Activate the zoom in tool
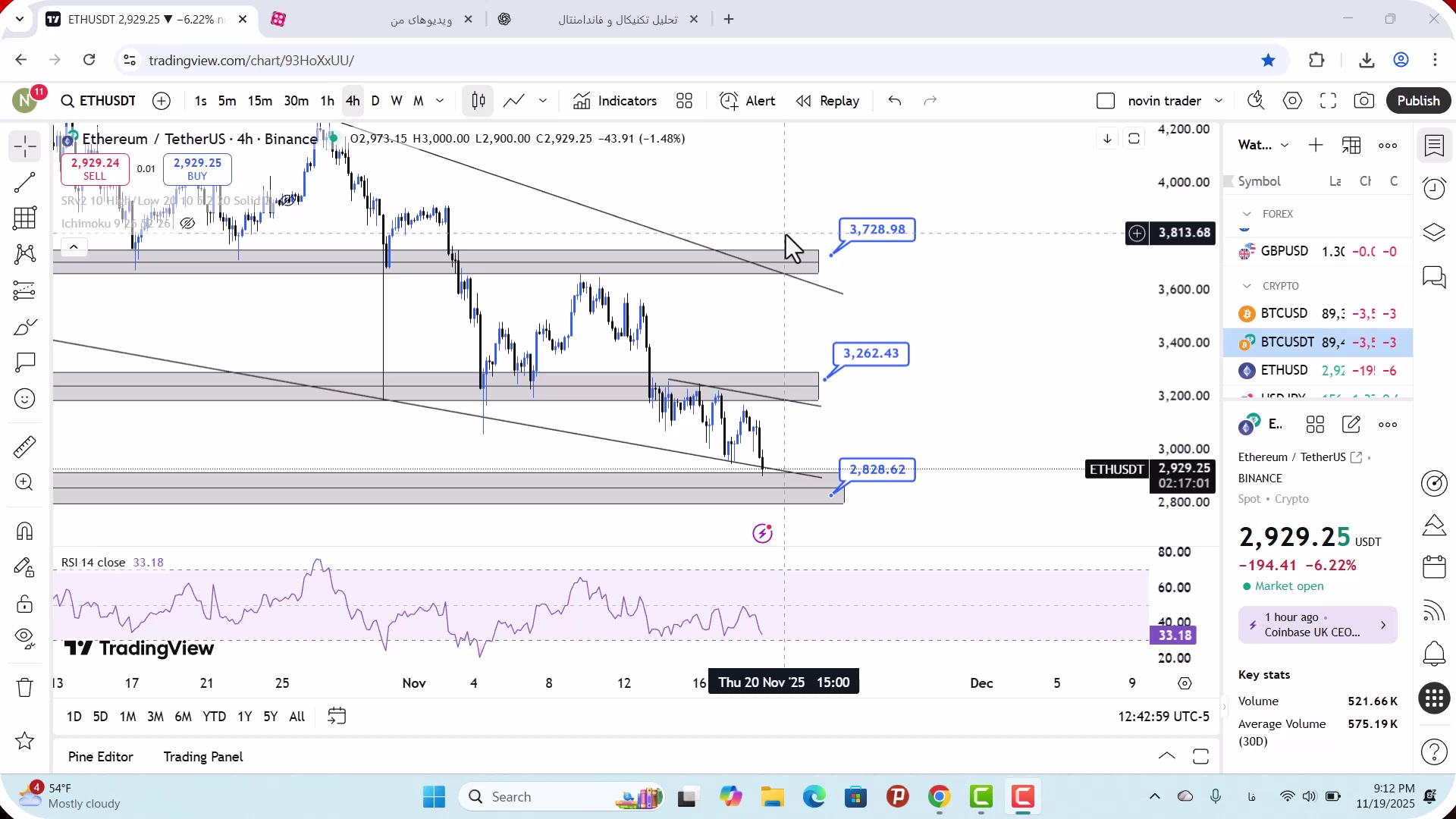This screenshot has width=1456, height=819. pyautogui.click(x=24, y=482)
